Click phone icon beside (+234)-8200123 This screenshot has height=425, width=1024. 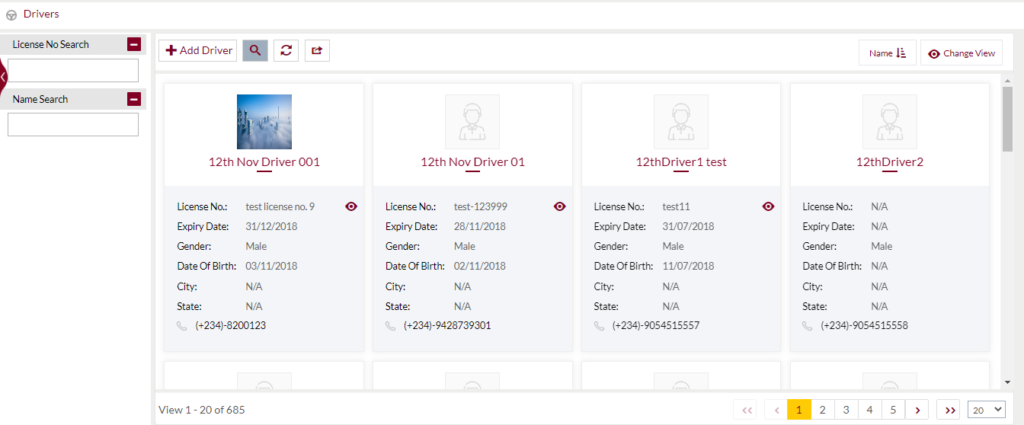pos(182,325)
